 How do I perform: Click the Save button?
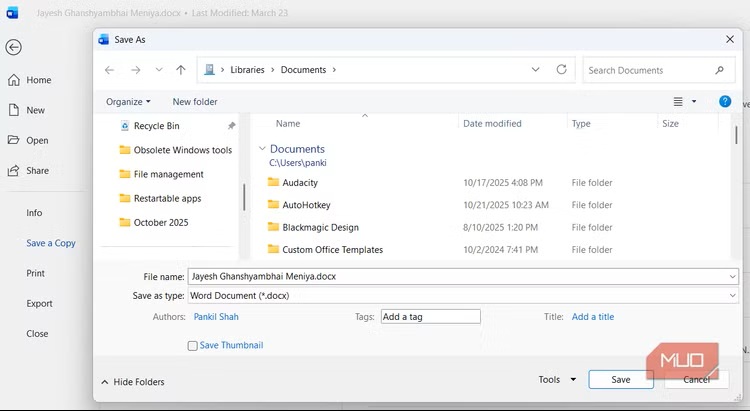click(x=620, y=380)
